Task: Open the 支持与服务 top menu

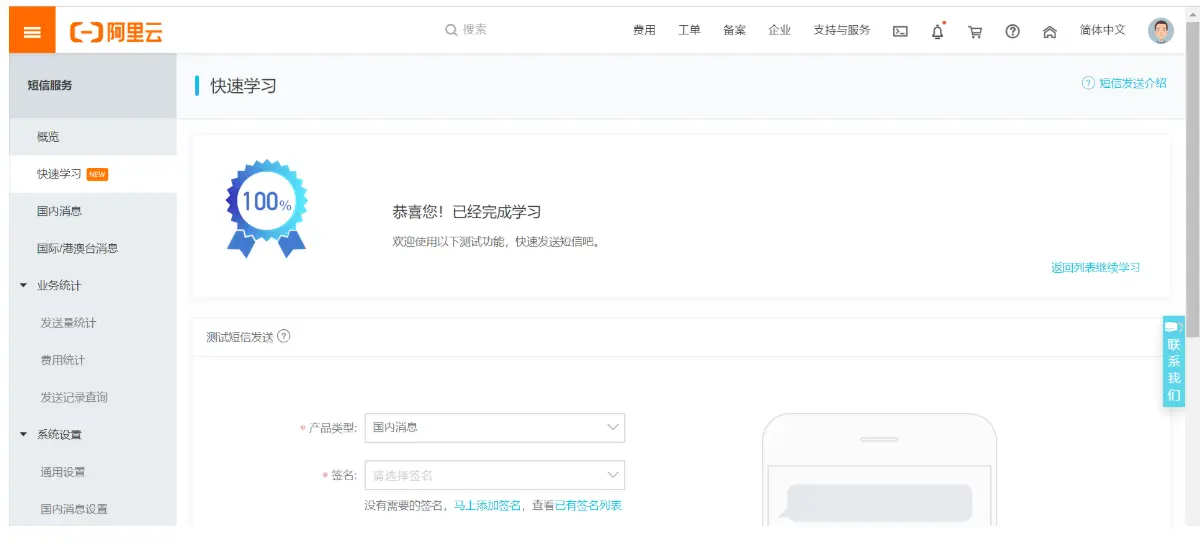Action: [x=842, y=30]
